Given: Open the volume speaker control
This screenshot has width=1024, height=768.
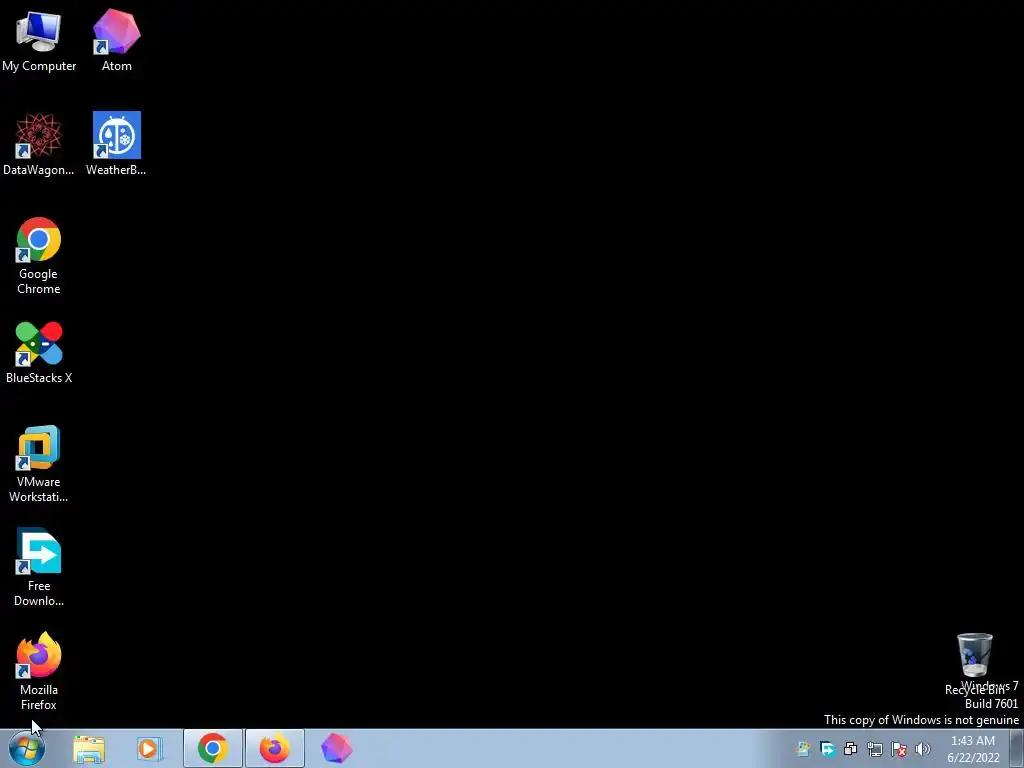Looking at the screenshot, I should tap(922, 749).
